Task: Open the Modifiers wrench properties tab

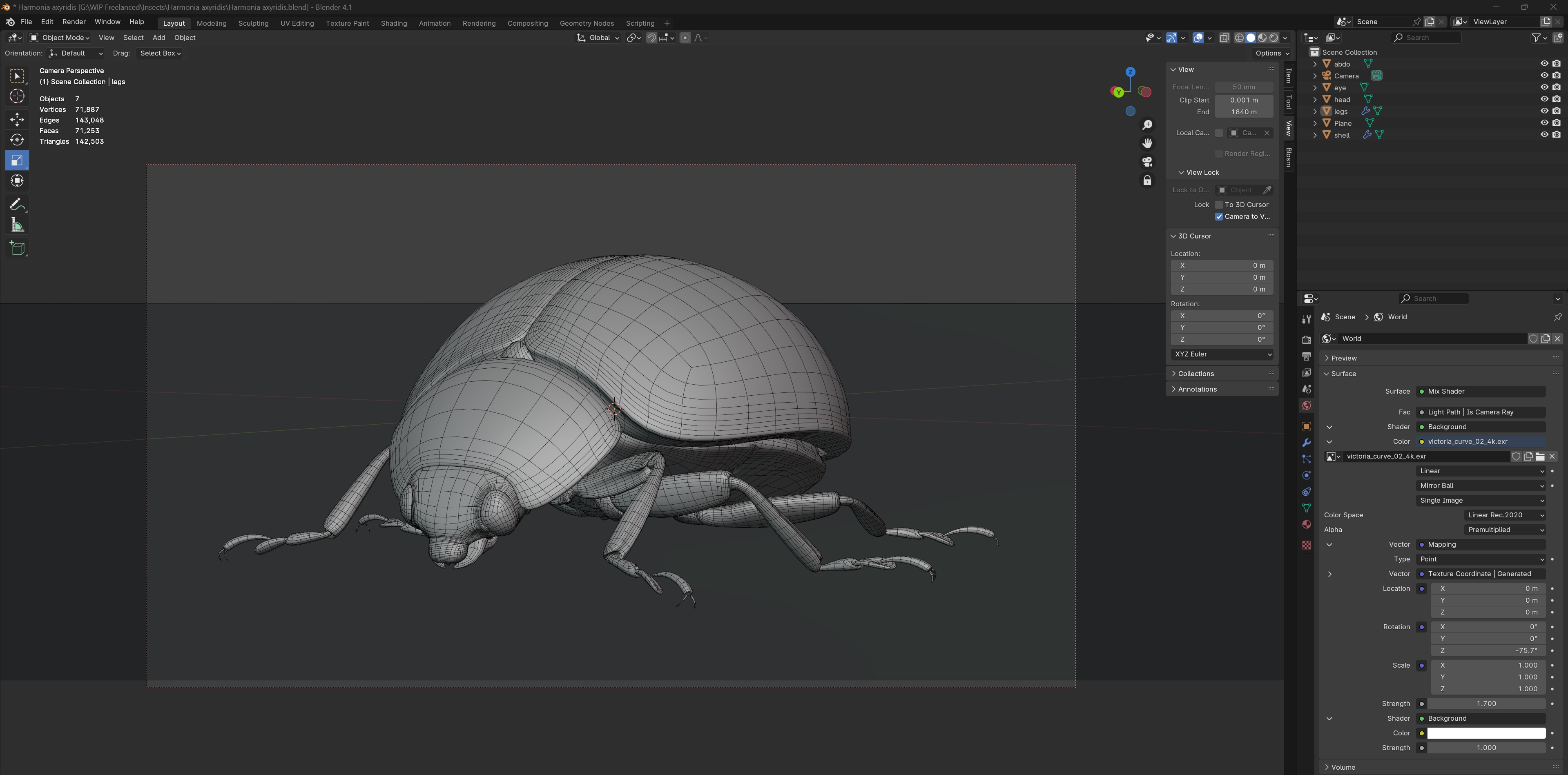Action: tap(1306, 443)
